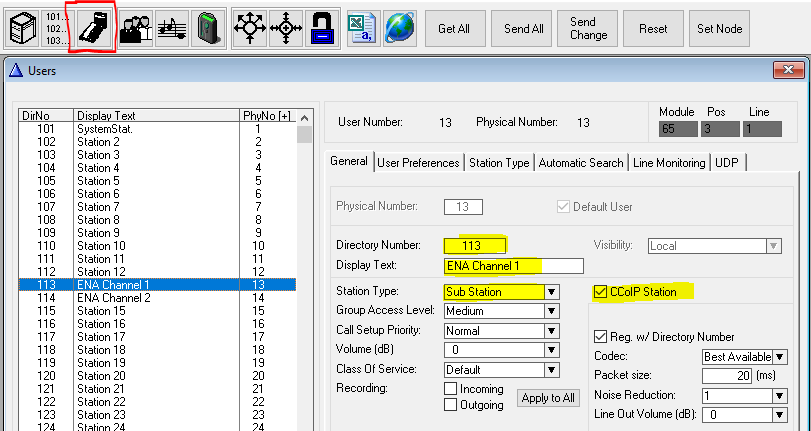Close the Users window
Image resolution: width=811 pixels, height=431 pixels.
(788, 70)
